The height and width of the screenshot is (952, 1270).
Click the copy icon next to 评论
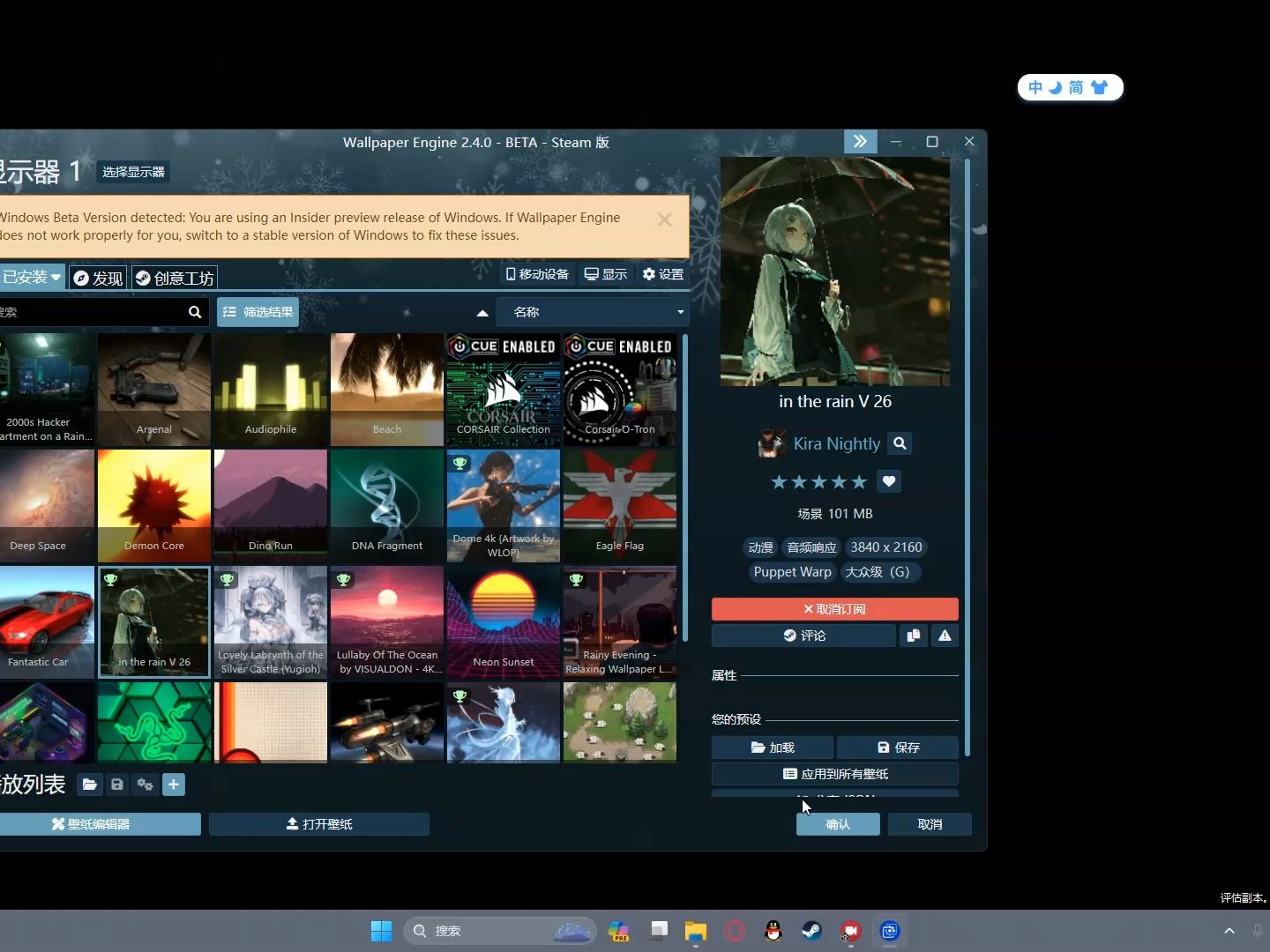[914, 636]
